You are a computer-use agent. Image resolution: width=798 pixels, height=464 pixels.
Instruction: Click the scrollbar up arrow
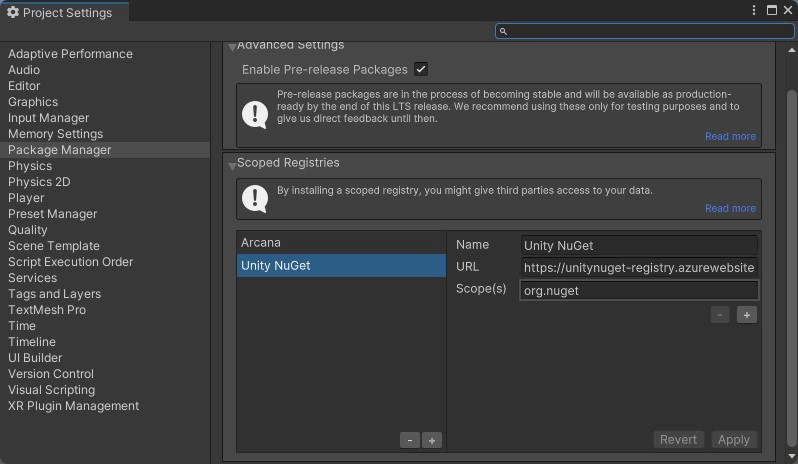point(791,50)
